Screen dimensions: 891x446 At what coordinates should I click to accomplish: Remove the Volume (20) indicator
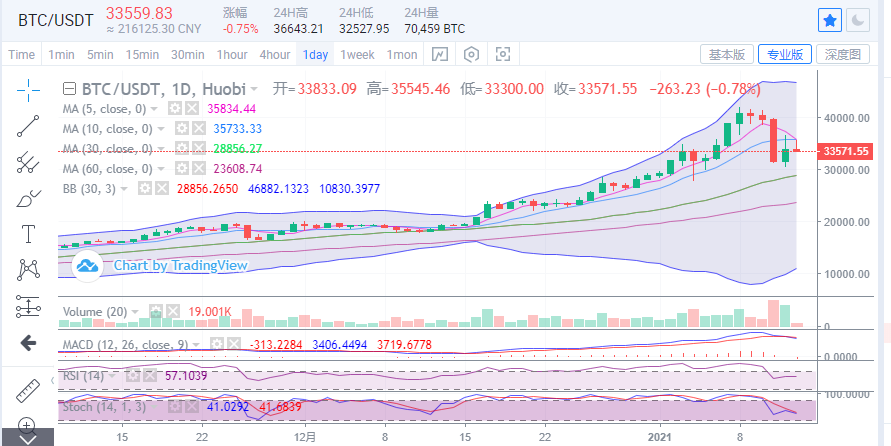173,311
